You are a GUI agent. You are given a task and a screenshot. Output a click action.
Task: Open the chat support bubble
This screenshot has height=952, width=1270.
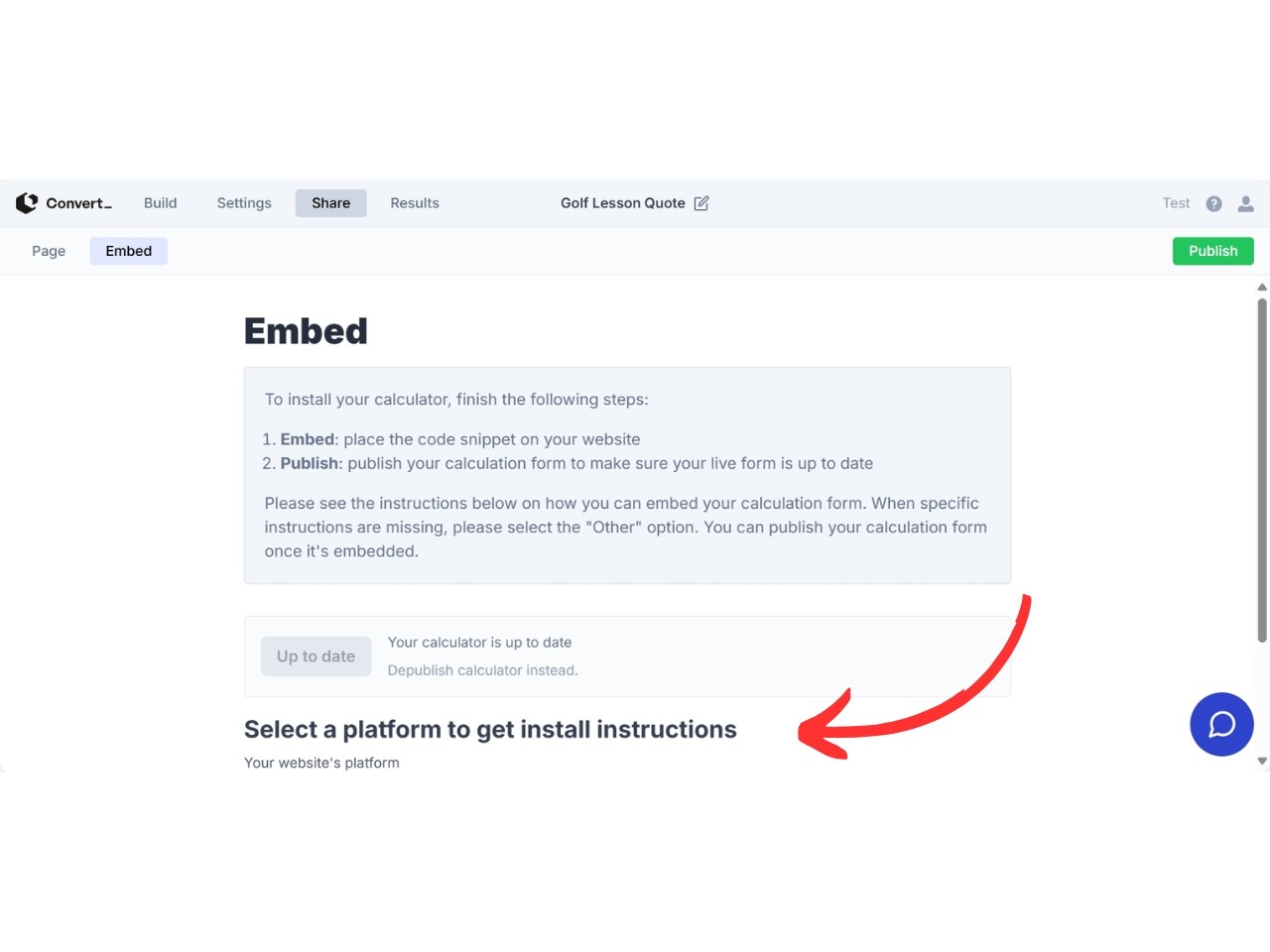click(x=1221, y=724)
